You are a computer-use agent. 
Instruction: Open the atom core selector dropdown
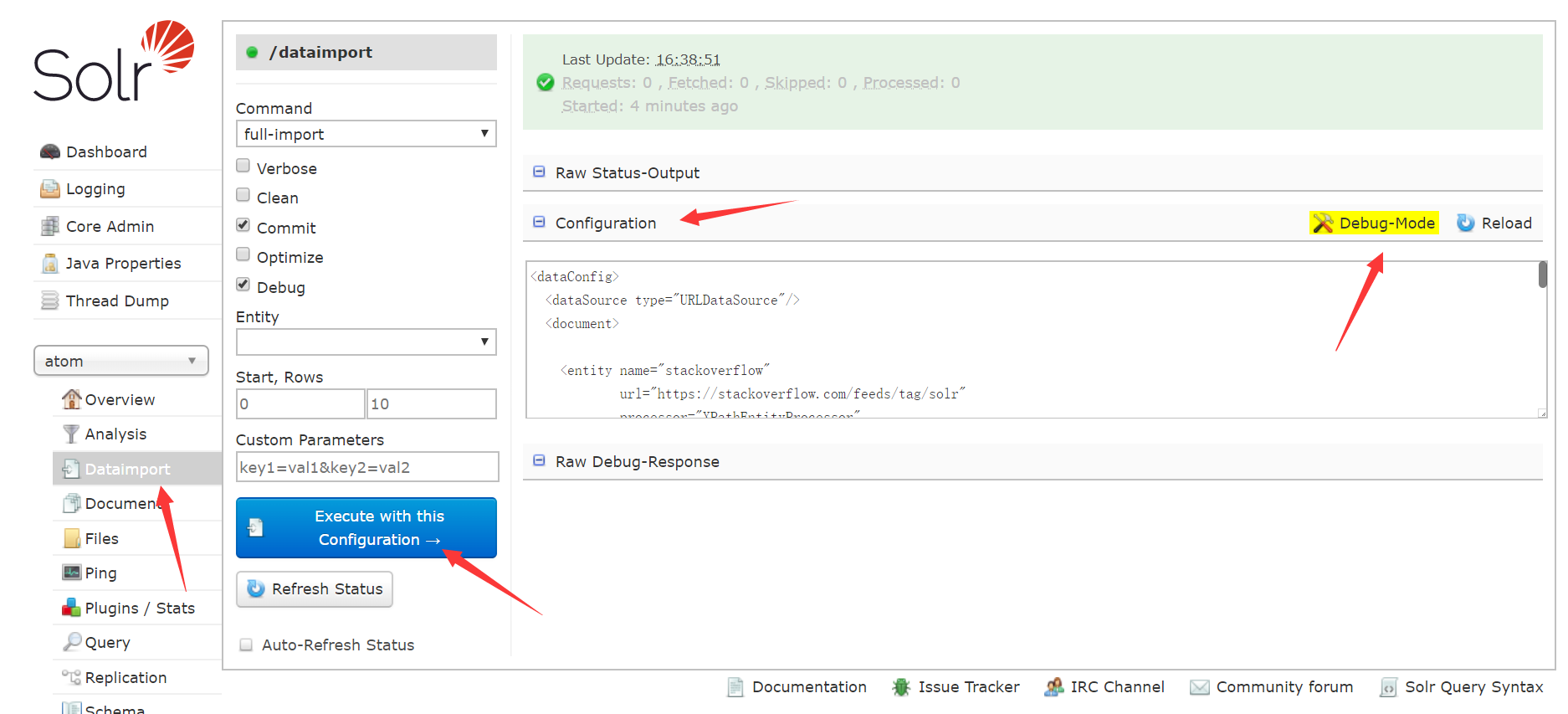click(121, 361)
